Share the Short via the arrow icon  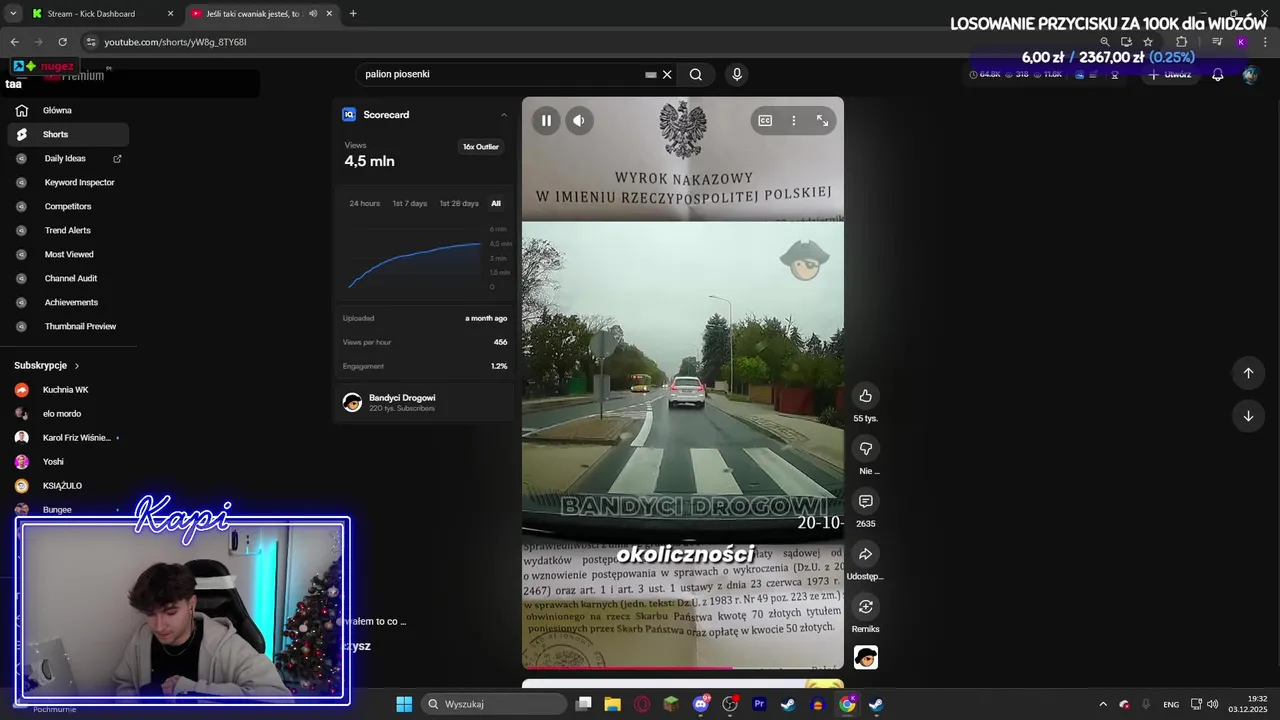(866, 554)
